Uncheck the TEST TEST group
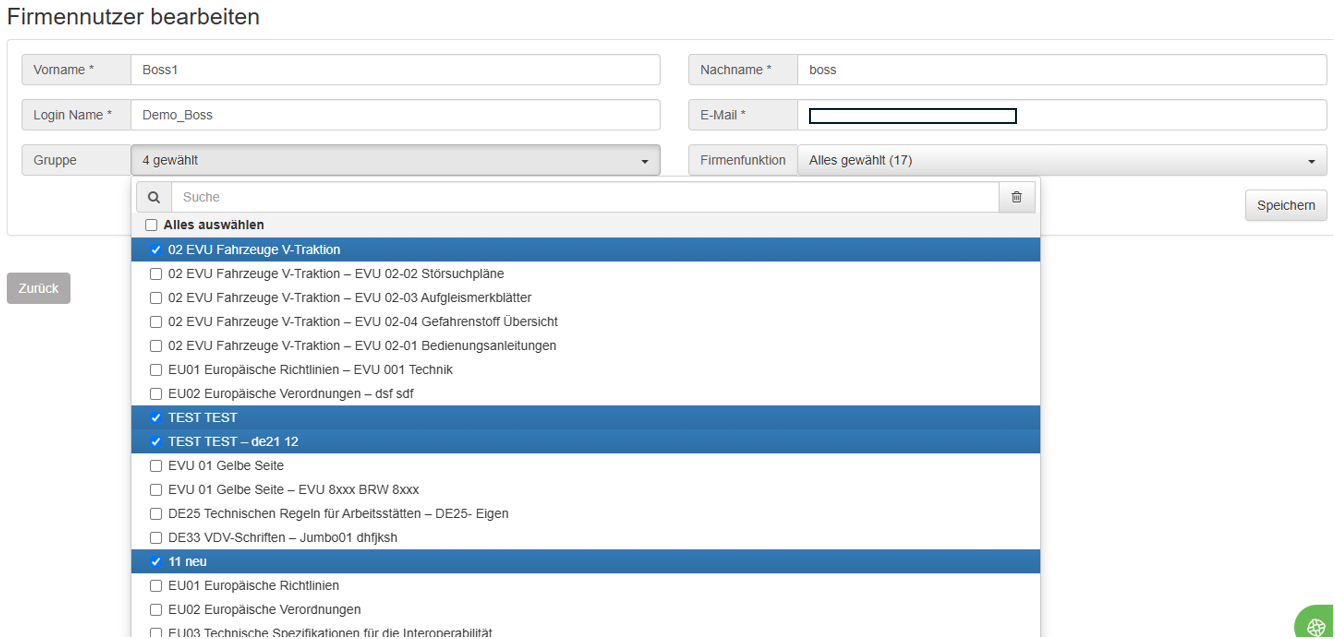Screen dimensions: 1335x639 (x=155, y=417)
